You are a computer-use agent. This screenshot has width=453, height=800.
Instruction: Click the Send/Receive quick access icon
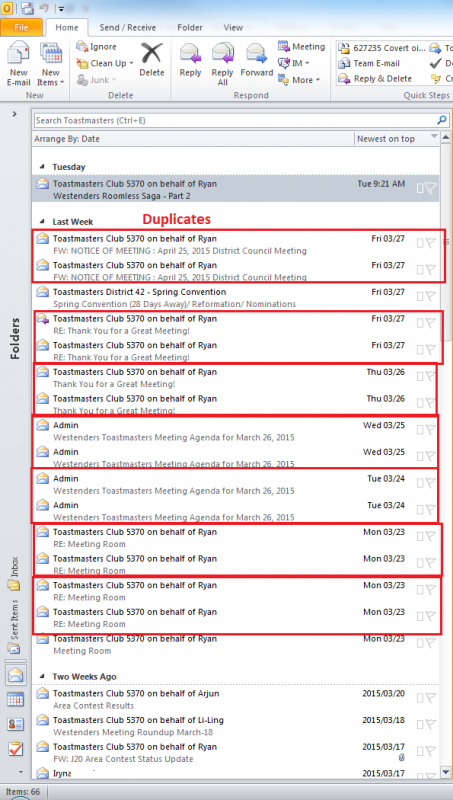tap(27, 8)
